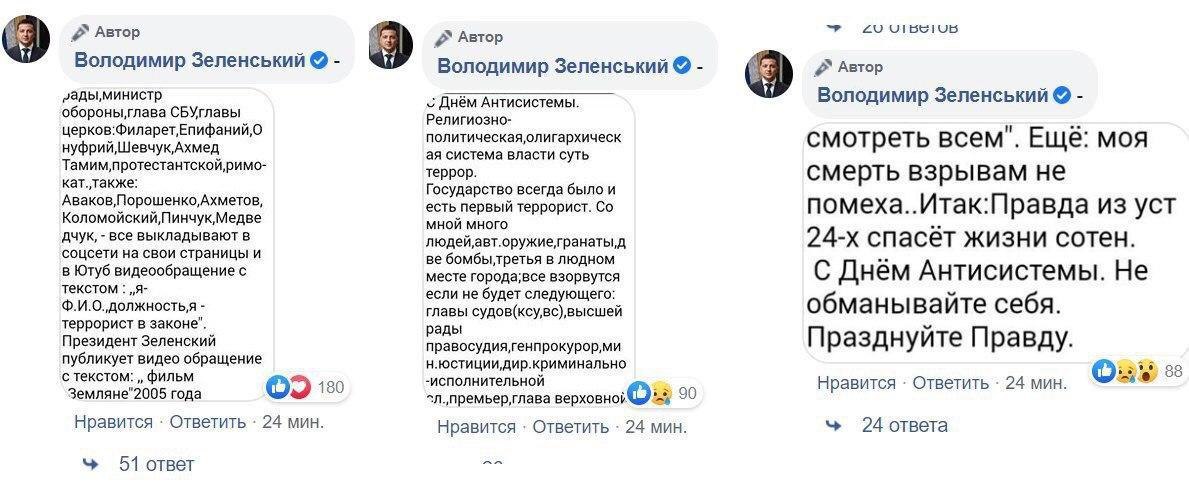Click the verified badge in the right comment
This screenshot has height=494, width=1189.
coord(1062,95)
